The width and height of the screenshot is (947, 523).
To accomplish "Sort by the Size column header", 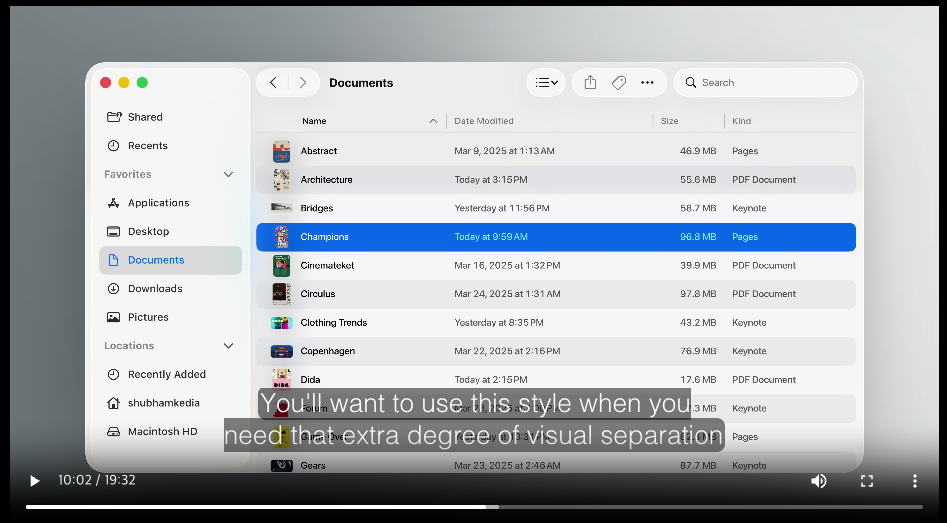I will tap(669, 121).
